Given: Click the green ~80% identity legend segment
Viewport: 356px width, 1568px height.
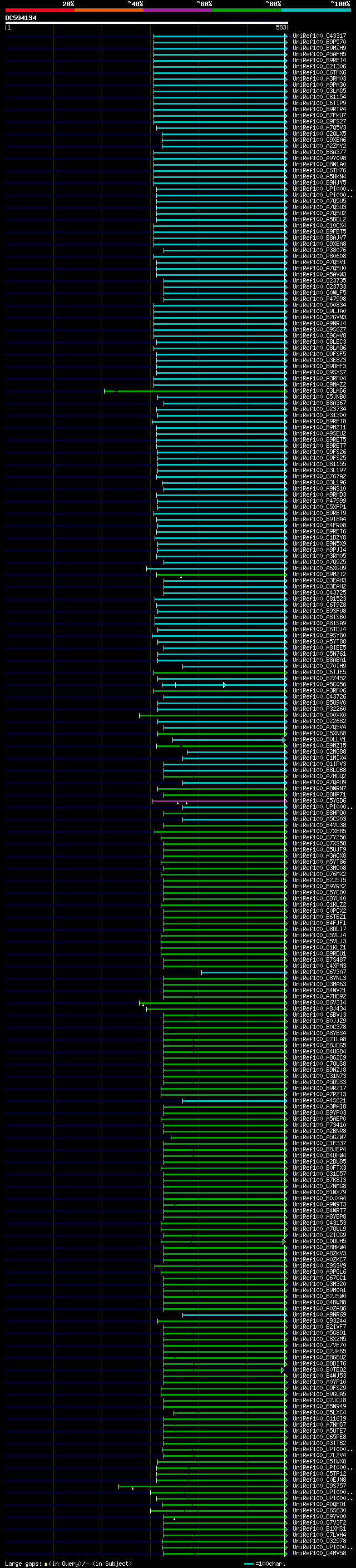Looking at the screenshot, I should [247, 10].
